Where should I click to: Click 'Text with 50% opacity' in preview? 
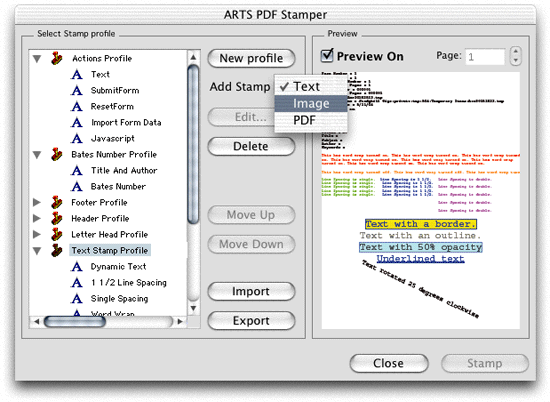421,247
